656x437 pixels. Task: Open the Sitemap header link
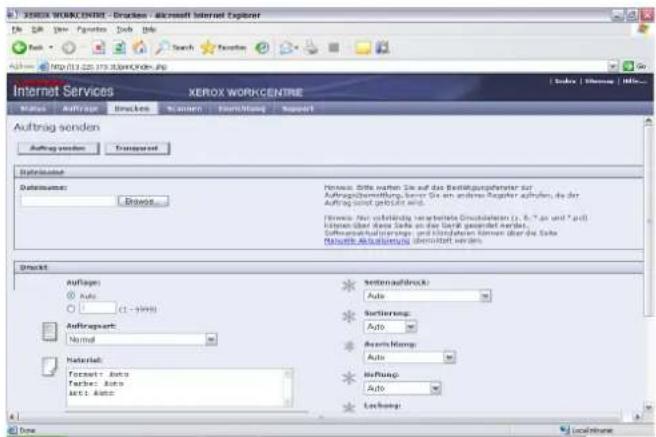(599, 81)
